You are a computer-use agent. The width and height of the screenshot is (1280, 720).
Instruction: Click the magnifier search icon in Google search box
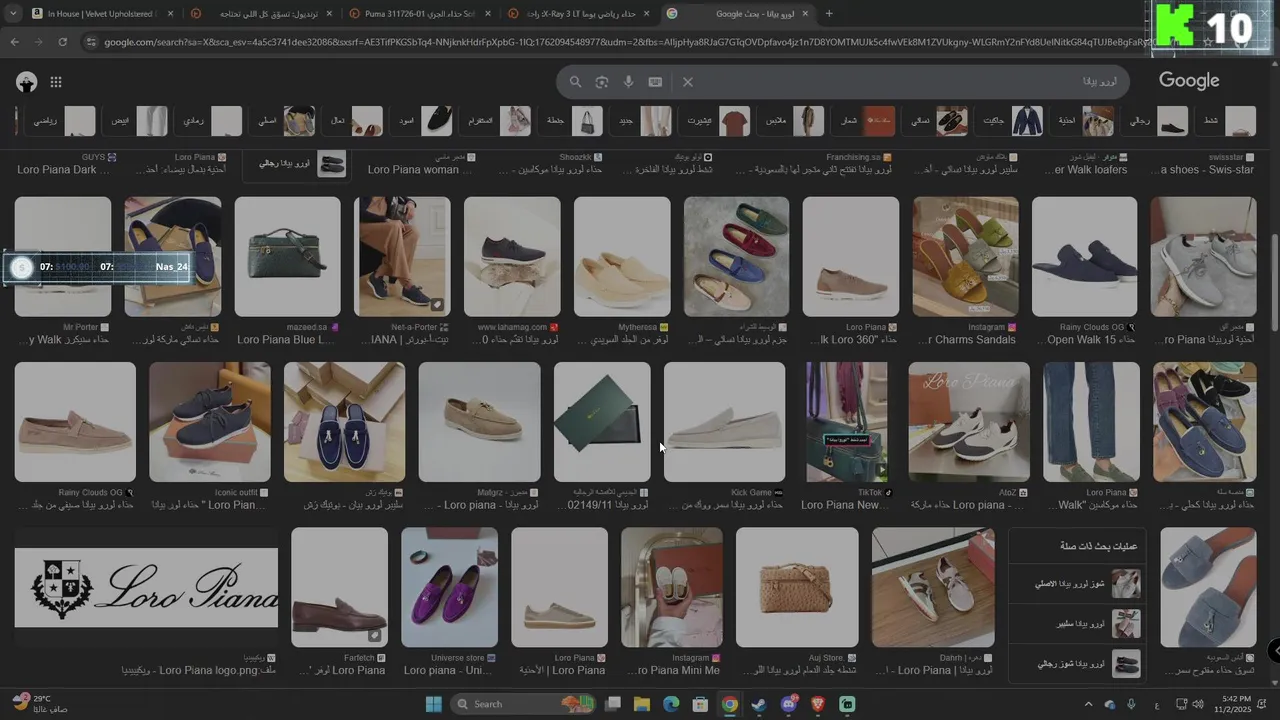575,82
